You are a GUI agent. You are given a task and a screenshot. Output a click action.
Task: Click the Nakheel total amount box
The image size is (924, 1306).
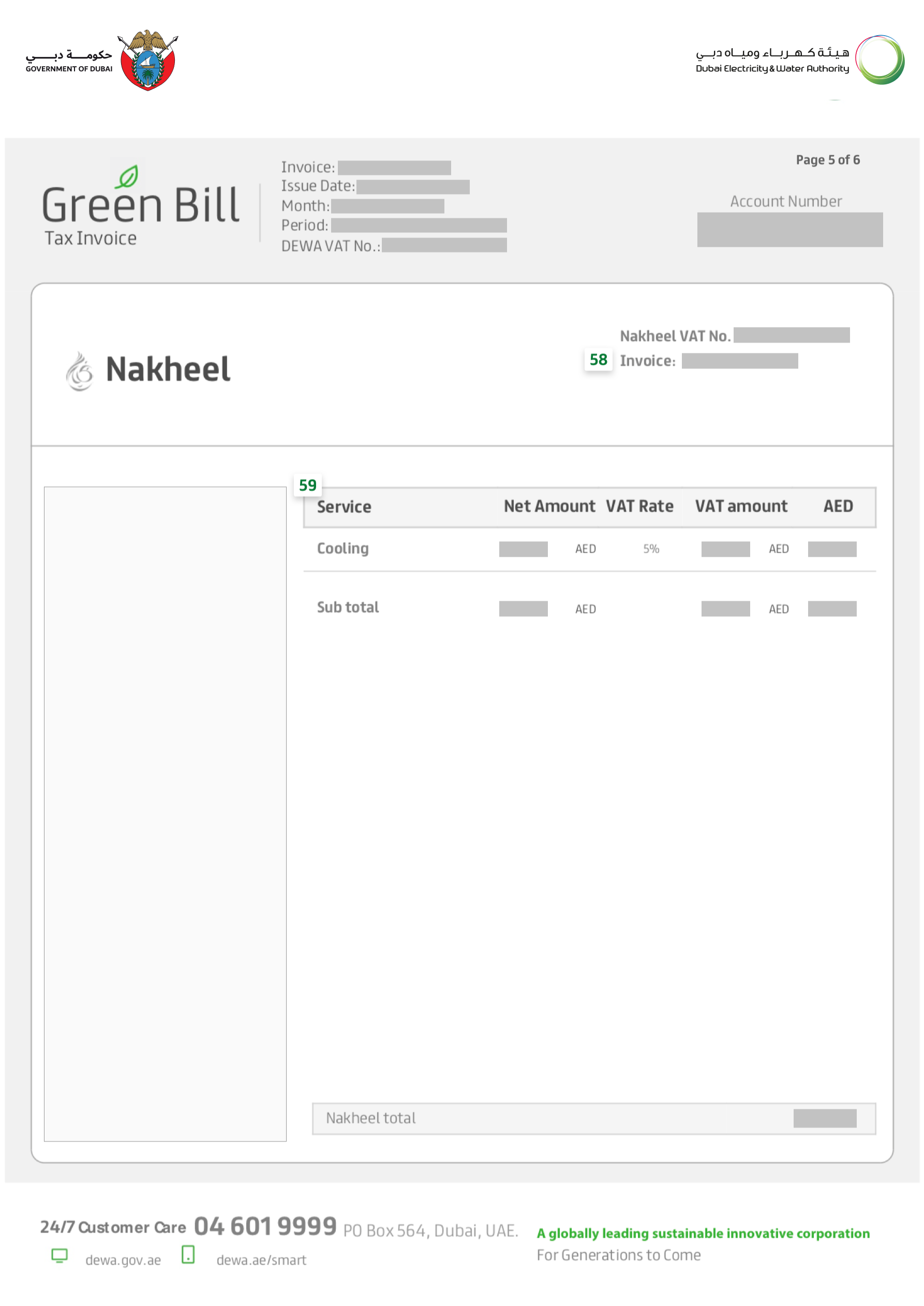coord(825,1118)
